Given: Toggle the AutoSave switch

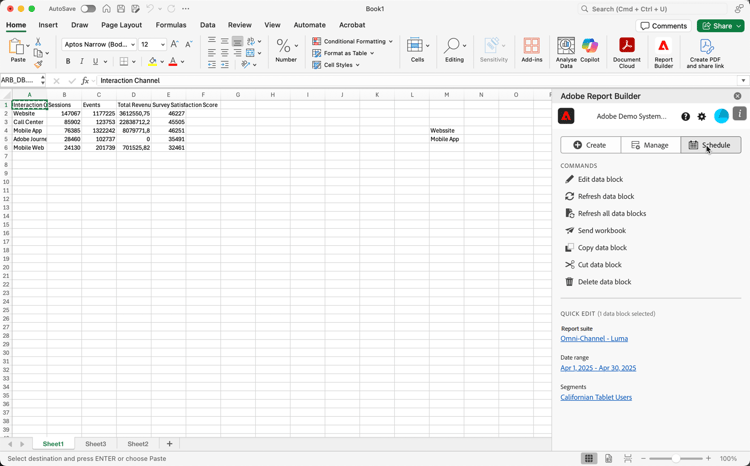Looking at the screenshot, I should coord(88,9).
